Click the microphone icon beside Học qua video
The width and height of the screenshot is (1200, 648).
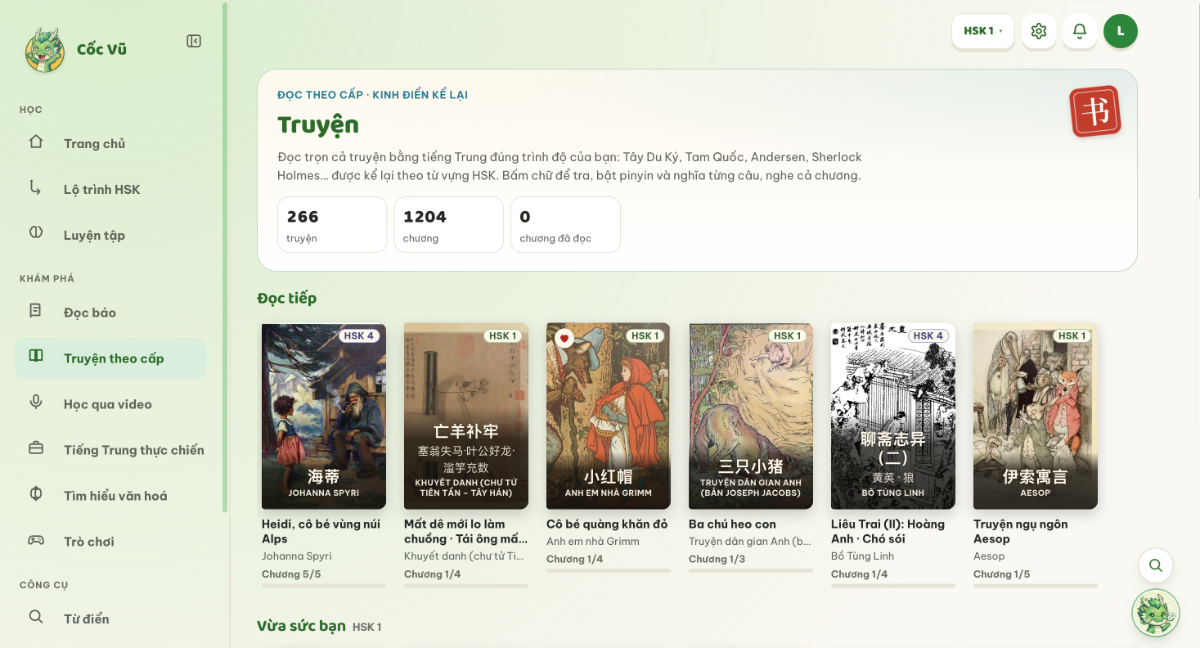36,403
